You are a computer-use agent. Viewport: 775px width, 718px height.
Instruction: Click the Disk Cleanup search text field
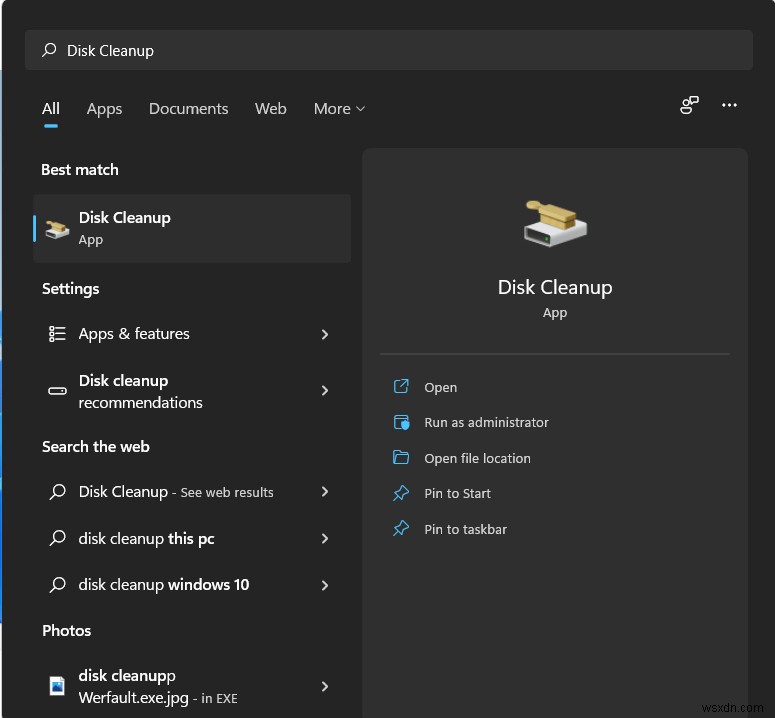click(x=389, y=50)
